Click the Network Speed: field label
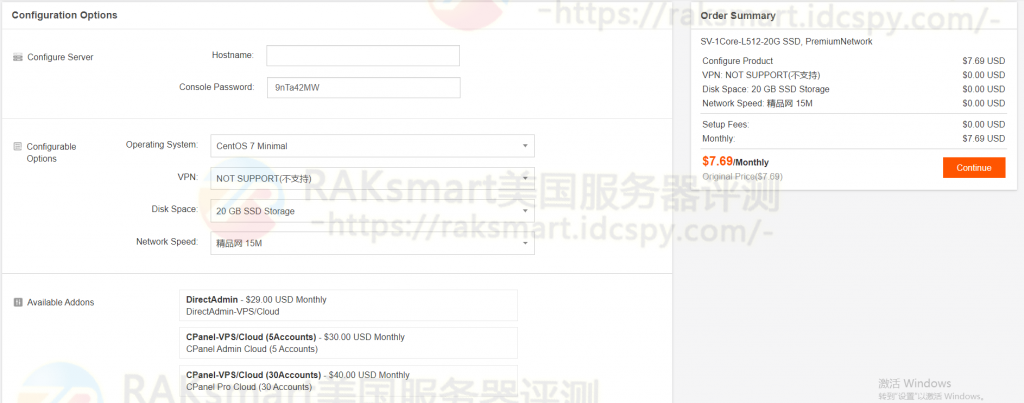The height and width of the screenshot is (403, 1024). [167, 242]
